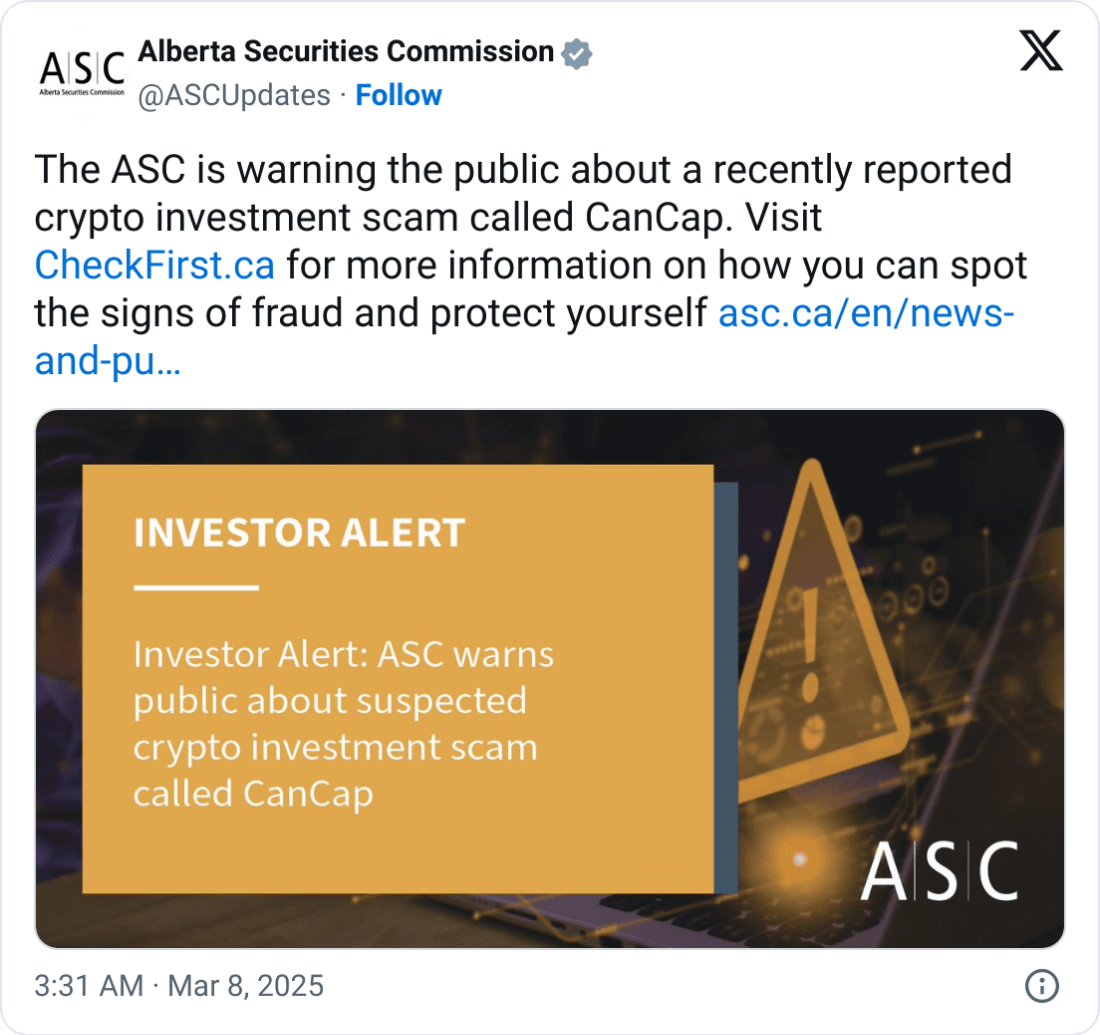Click the slate-blue bar beside orange panel

point(726,688)
